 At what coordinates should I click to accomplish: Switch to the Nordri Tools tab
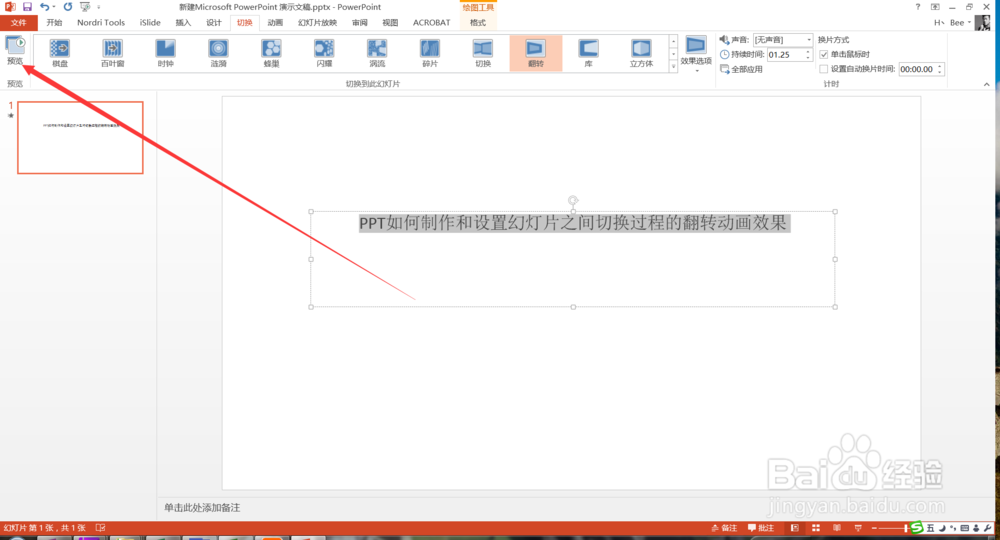[101, 22]
